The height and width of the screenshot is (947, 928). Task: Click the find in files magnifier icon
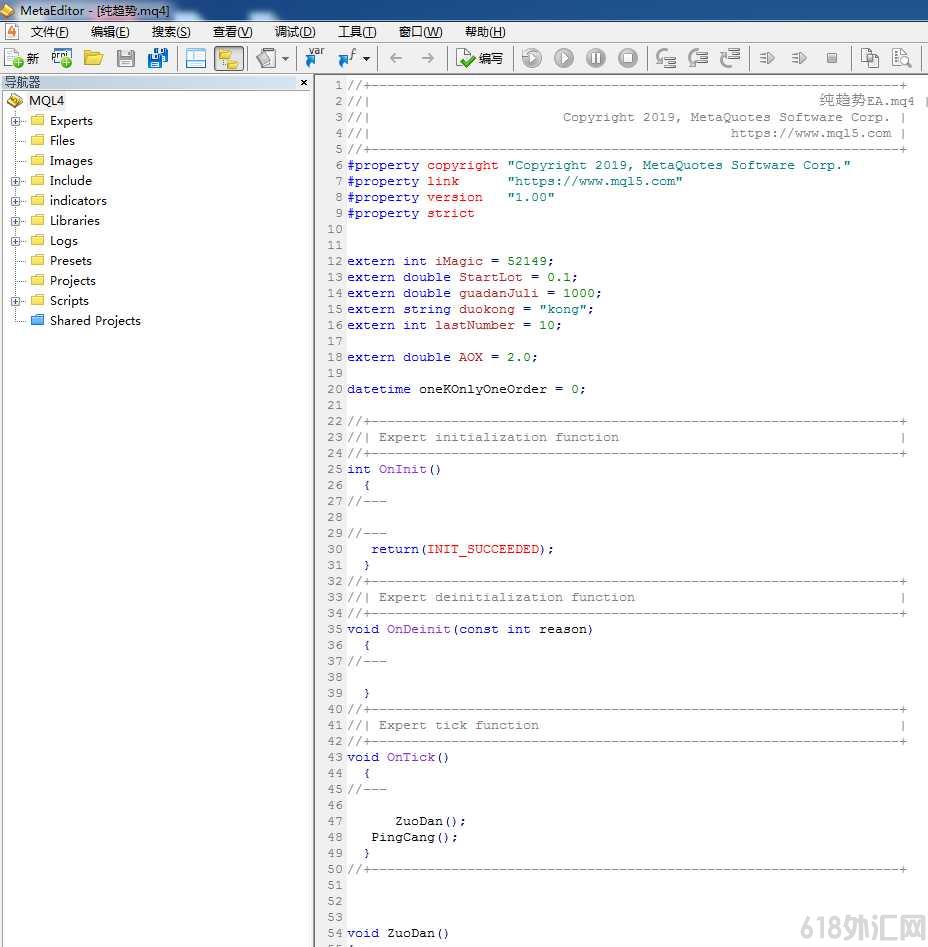(901, 58)
